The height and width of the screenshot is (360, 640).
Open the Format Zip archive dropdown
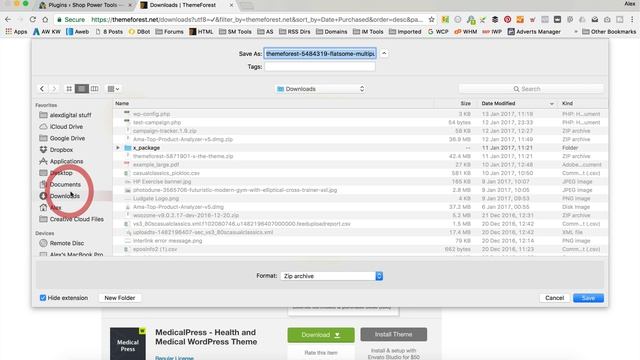pyautogui.click(x=331, y=276)
